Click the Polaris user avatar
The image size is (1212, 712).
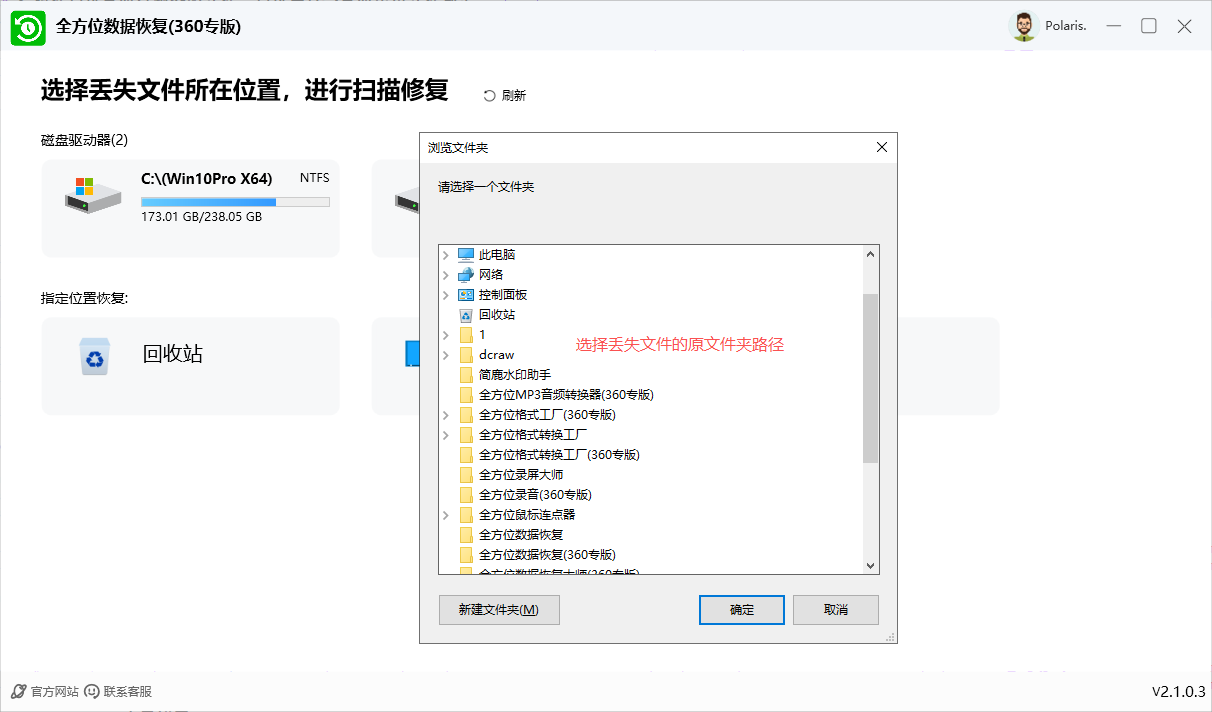pos(1023,27)
